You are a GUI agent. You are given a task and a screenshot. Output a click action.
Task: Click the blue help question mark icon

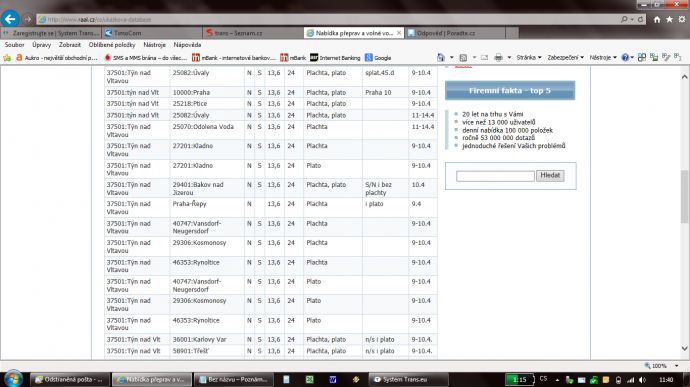(625, 58)
